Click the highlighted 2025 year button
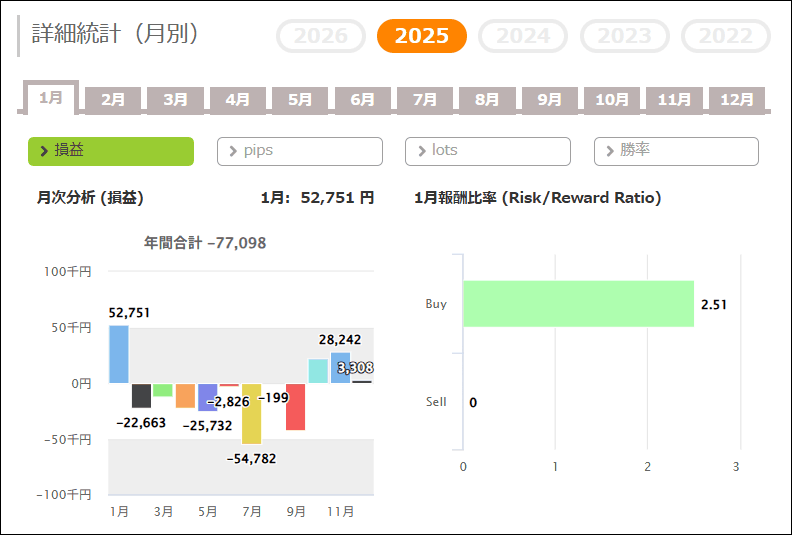 pyautogui.click(x=421, y=37)
